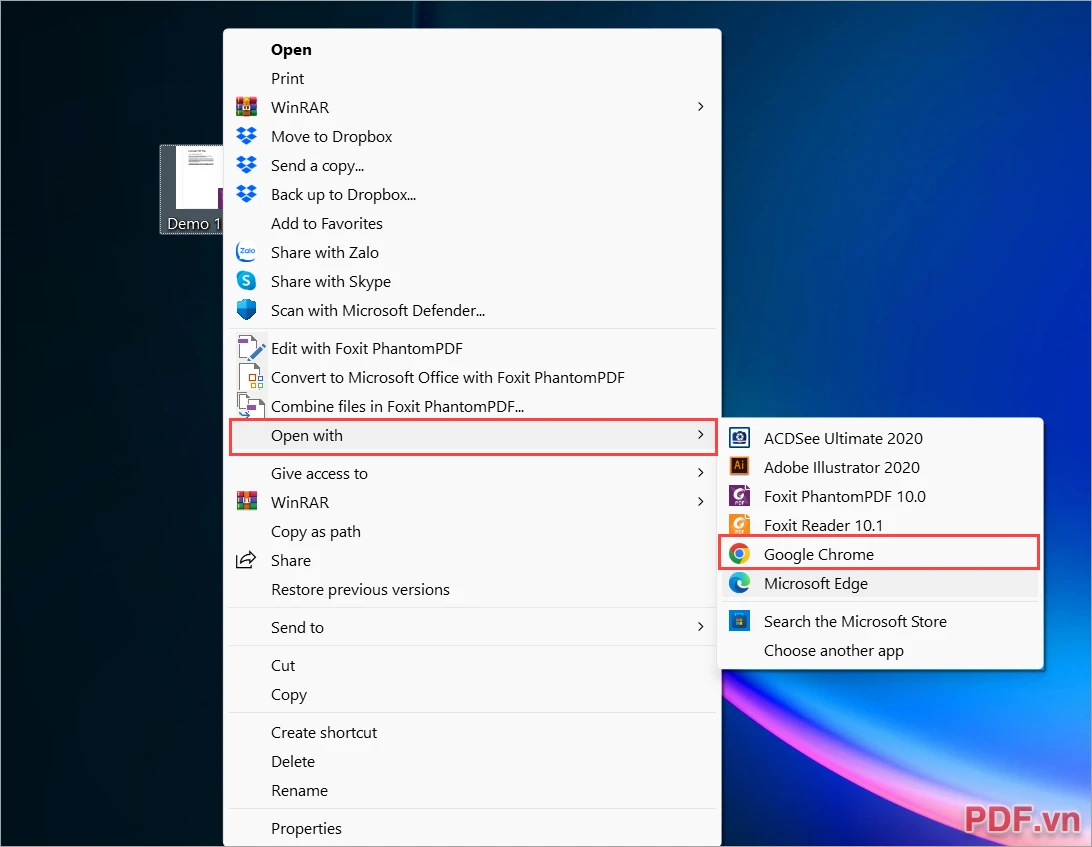Choose Convert to Microsoft Office with Foxit PhantomPDF
Image resolution: width=1092 pixels, height=847 pixels.
[472, 378]
